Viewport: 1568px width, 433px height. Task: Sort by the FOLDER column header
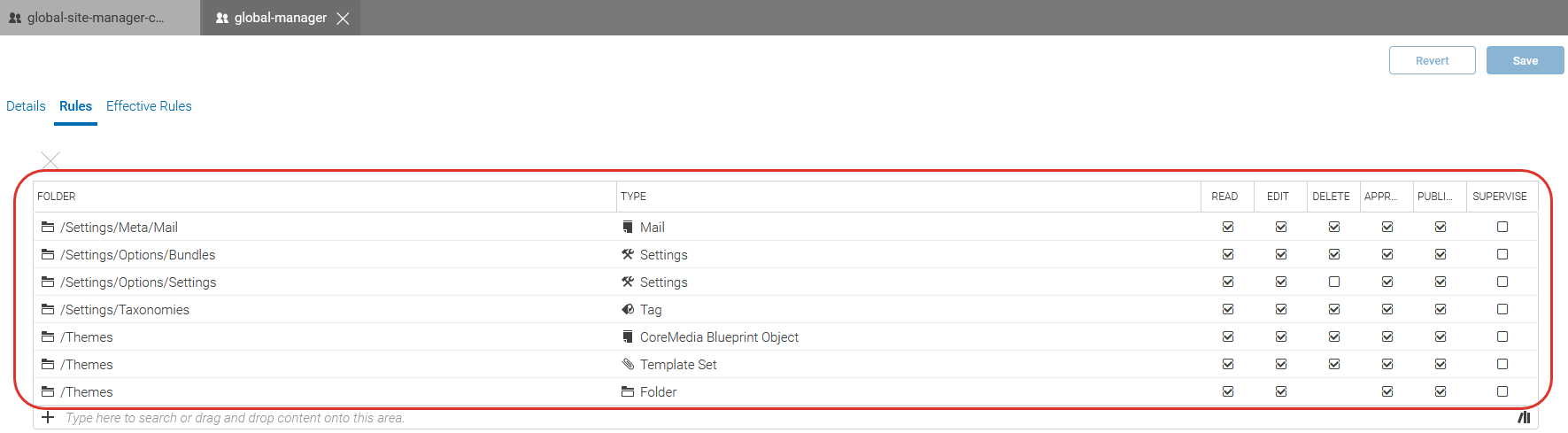tap(57, 197)
